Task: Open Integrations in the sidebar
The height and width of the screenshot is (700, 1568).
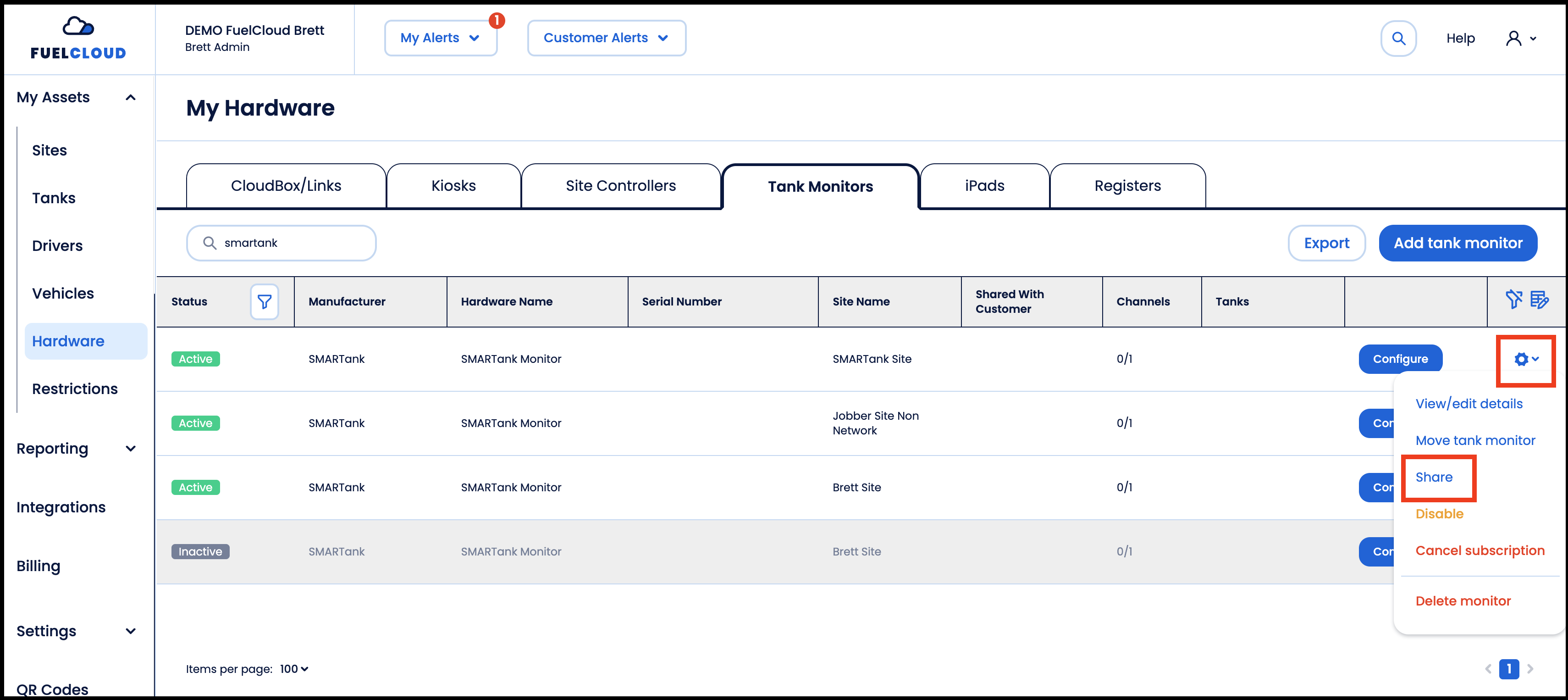Action: coord(61,507)
